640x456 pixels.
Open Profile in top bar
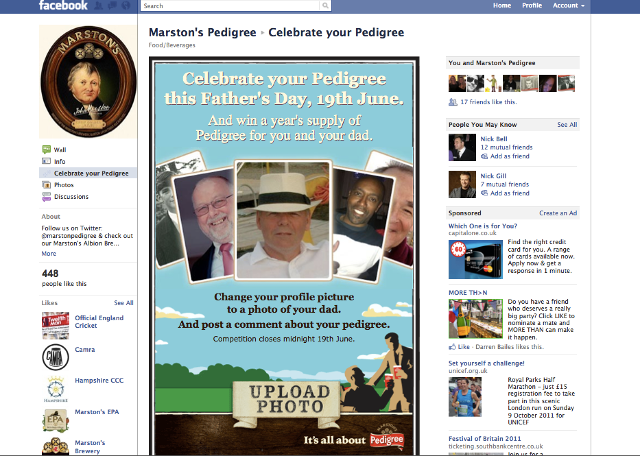point(532,6)
